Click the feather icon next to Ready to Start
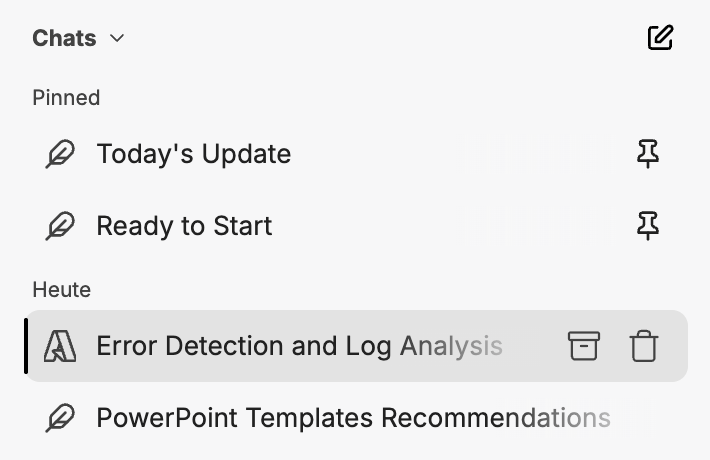710x460 pixels. point(60,225)
